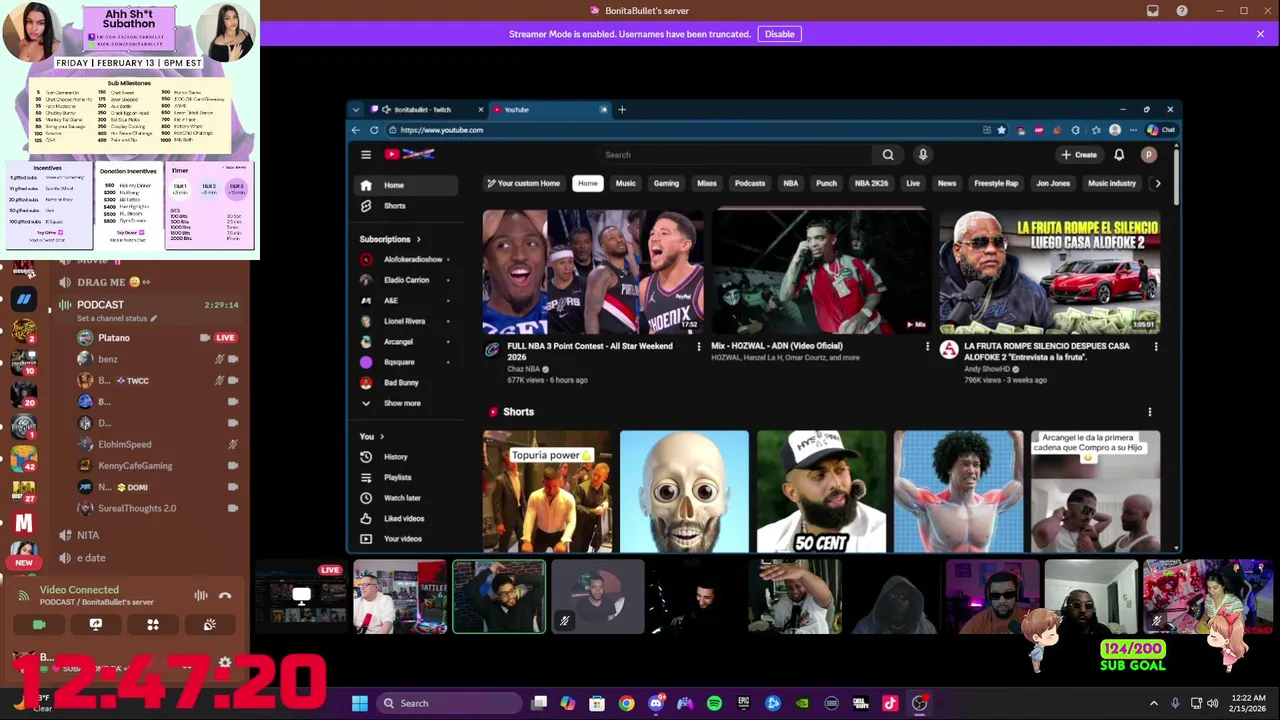Select the NBA 2K26 chip
1280x720 pixels.
(871, 184)
